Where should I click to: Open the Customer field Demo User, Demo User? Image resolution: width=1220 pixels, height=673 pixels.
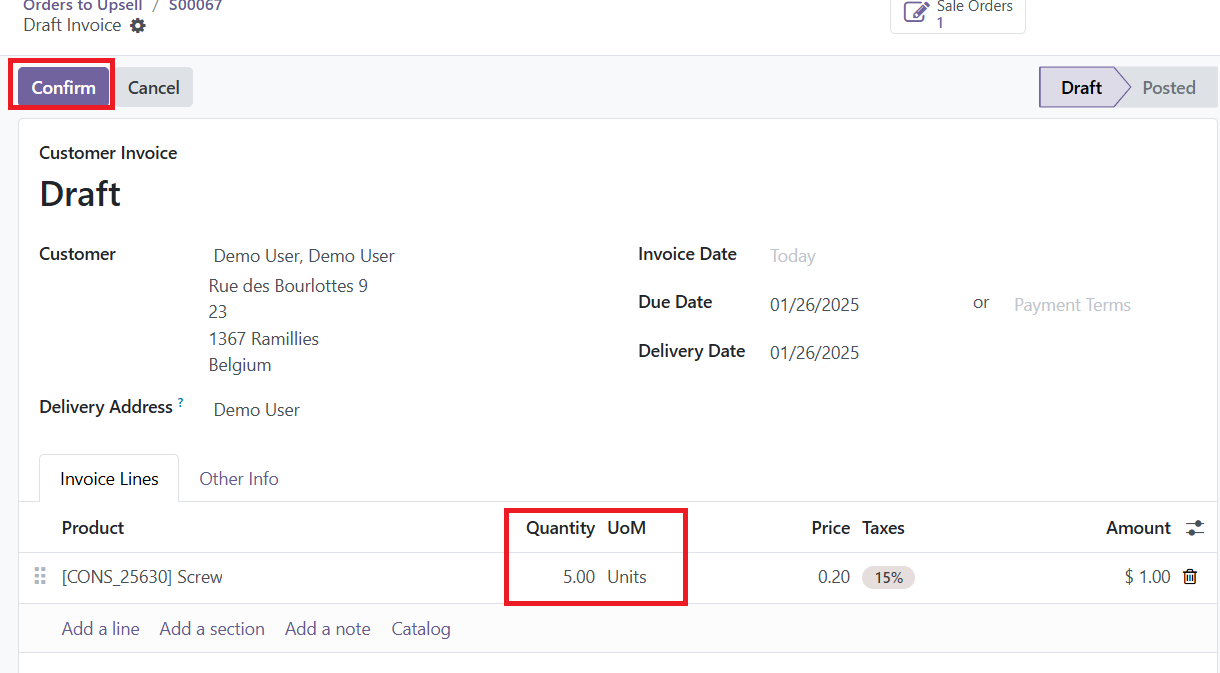(304, 256)
